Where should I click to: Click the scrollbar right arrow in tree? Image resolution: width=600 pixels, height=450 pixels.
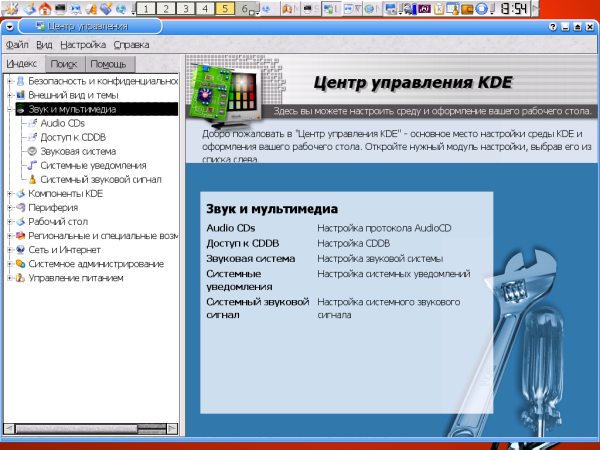173,429
